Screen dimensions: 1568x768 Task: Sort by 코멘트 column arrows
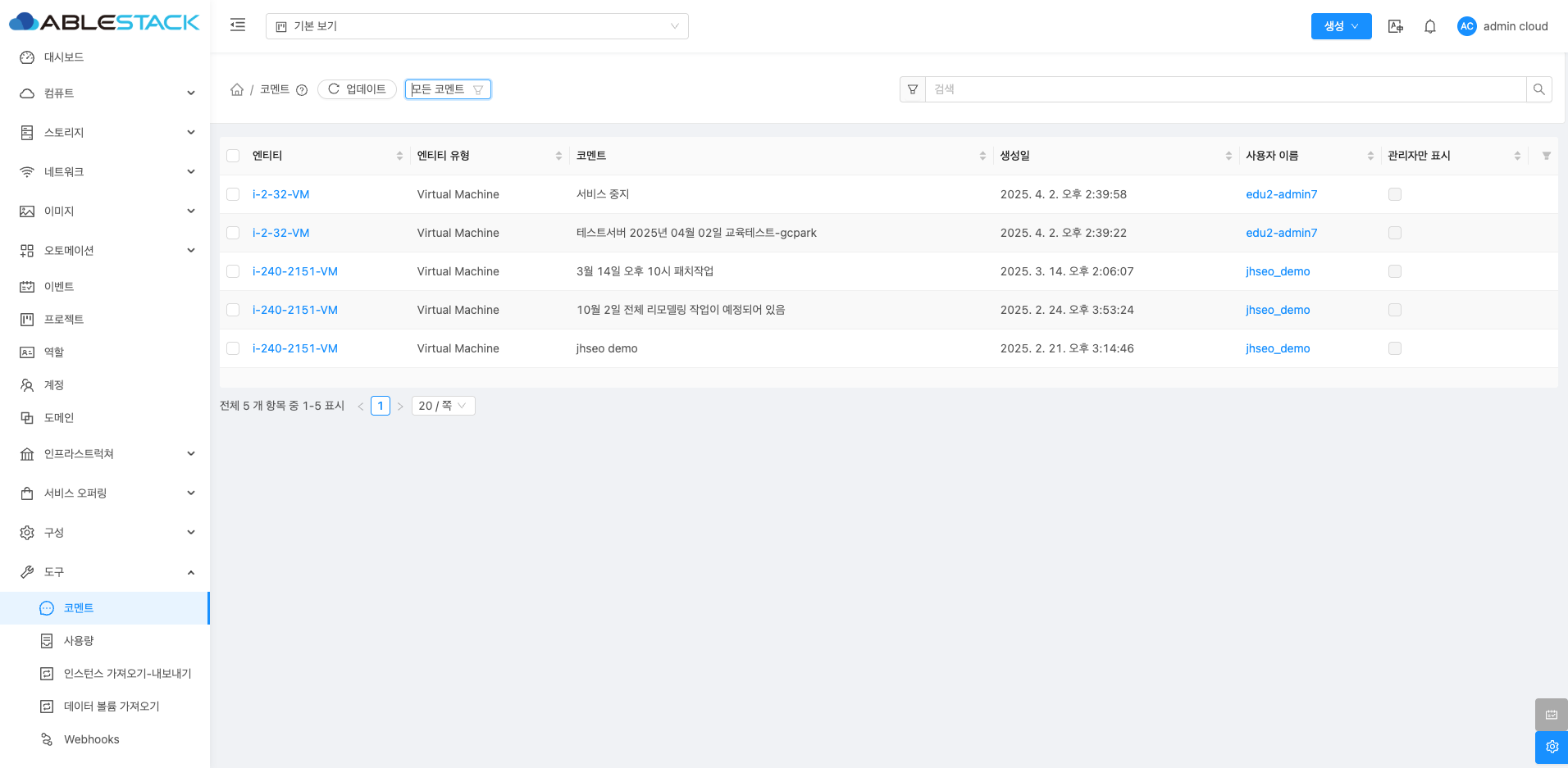click(x=982, y=156)
